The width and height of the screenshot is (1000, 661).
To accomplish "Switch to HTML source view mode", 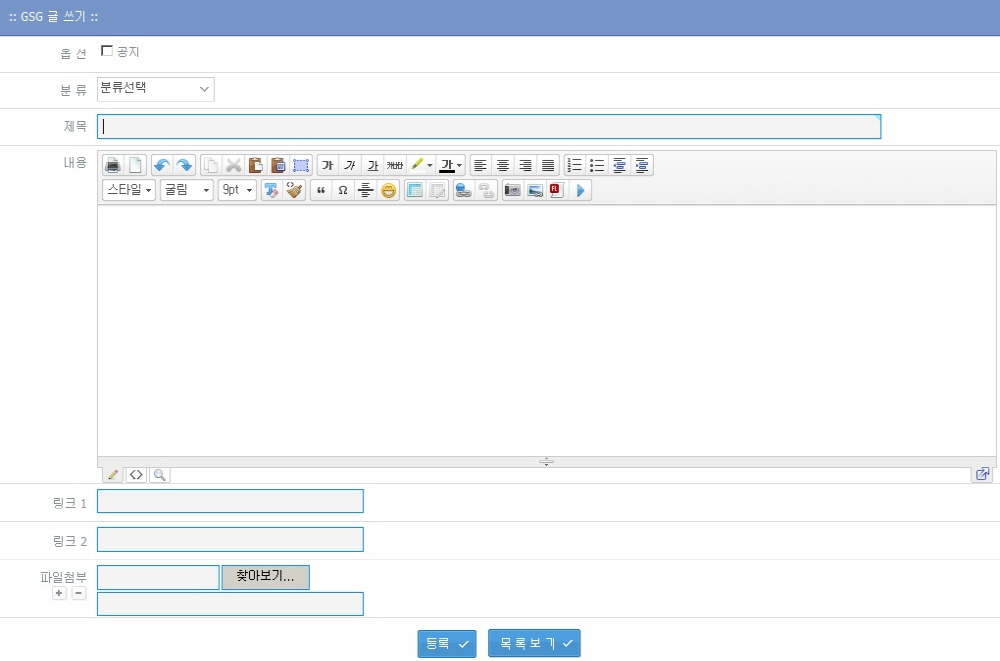I will pyautogui.click(x=136, y=474).
